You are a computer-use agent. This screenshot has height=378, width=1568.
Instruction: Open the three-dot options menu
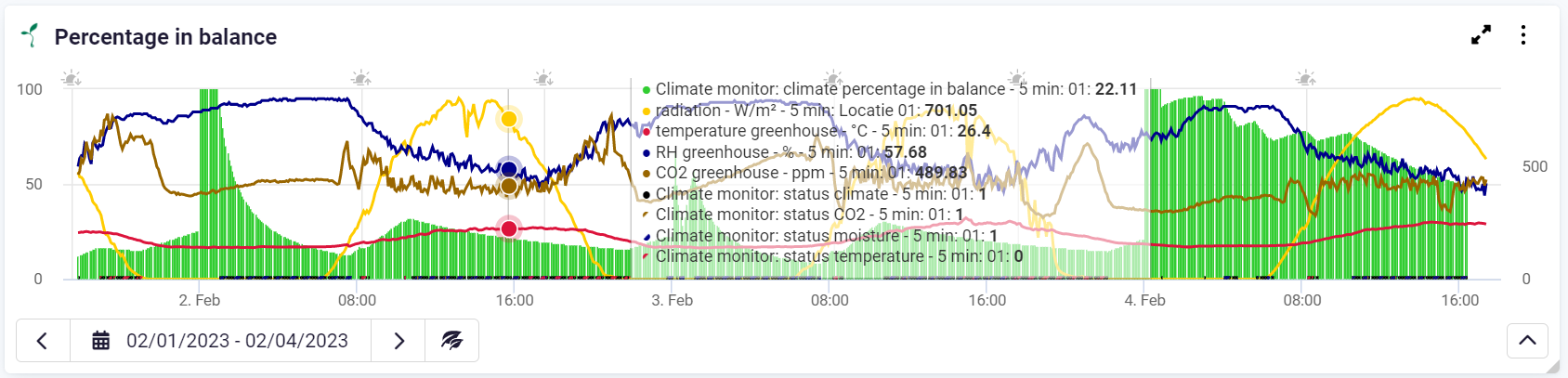(x=1523, y=35)
